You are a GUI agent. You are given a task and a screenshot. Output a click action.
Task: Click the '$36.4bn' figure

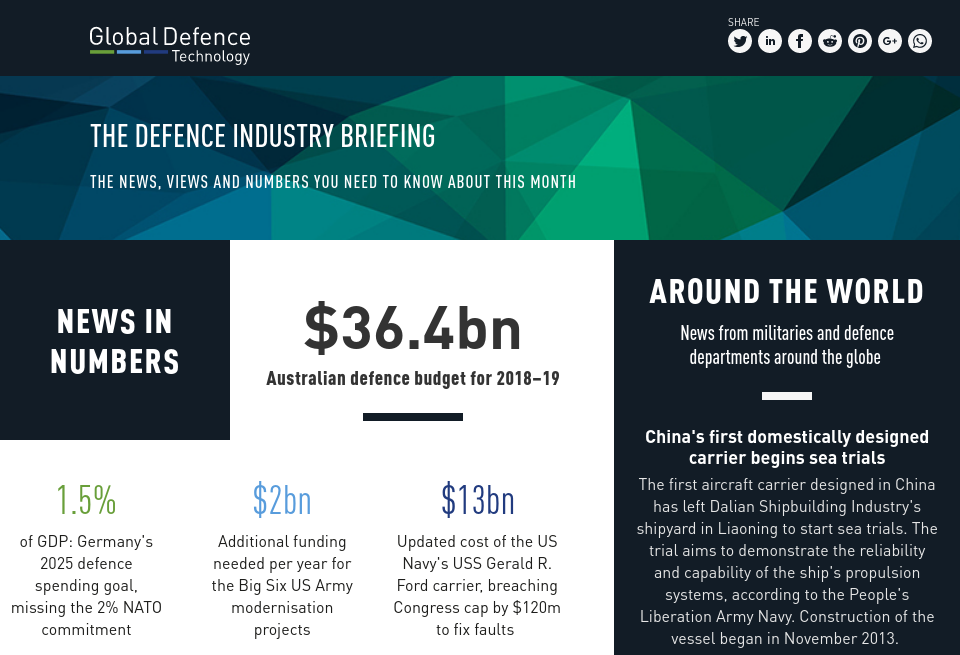[413, 328]
